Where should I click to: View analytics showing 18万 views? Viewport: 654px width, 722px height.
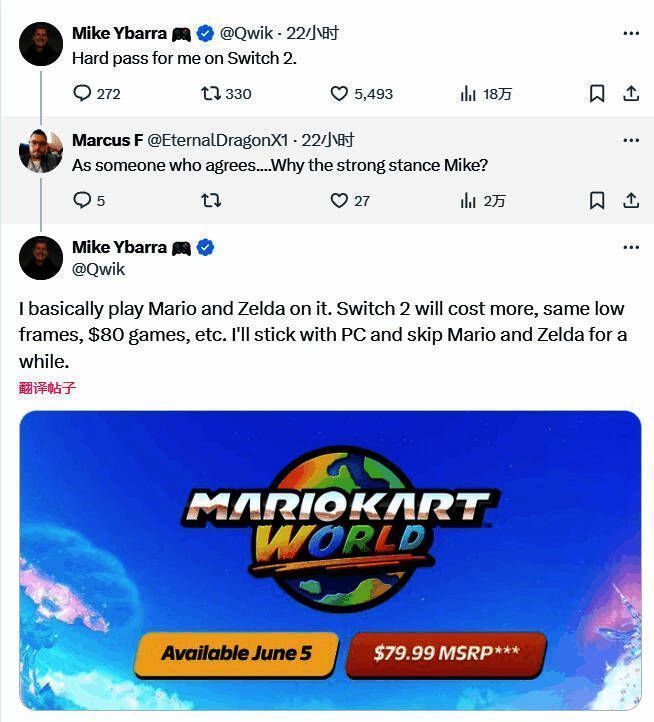click(x=485, y=94)
